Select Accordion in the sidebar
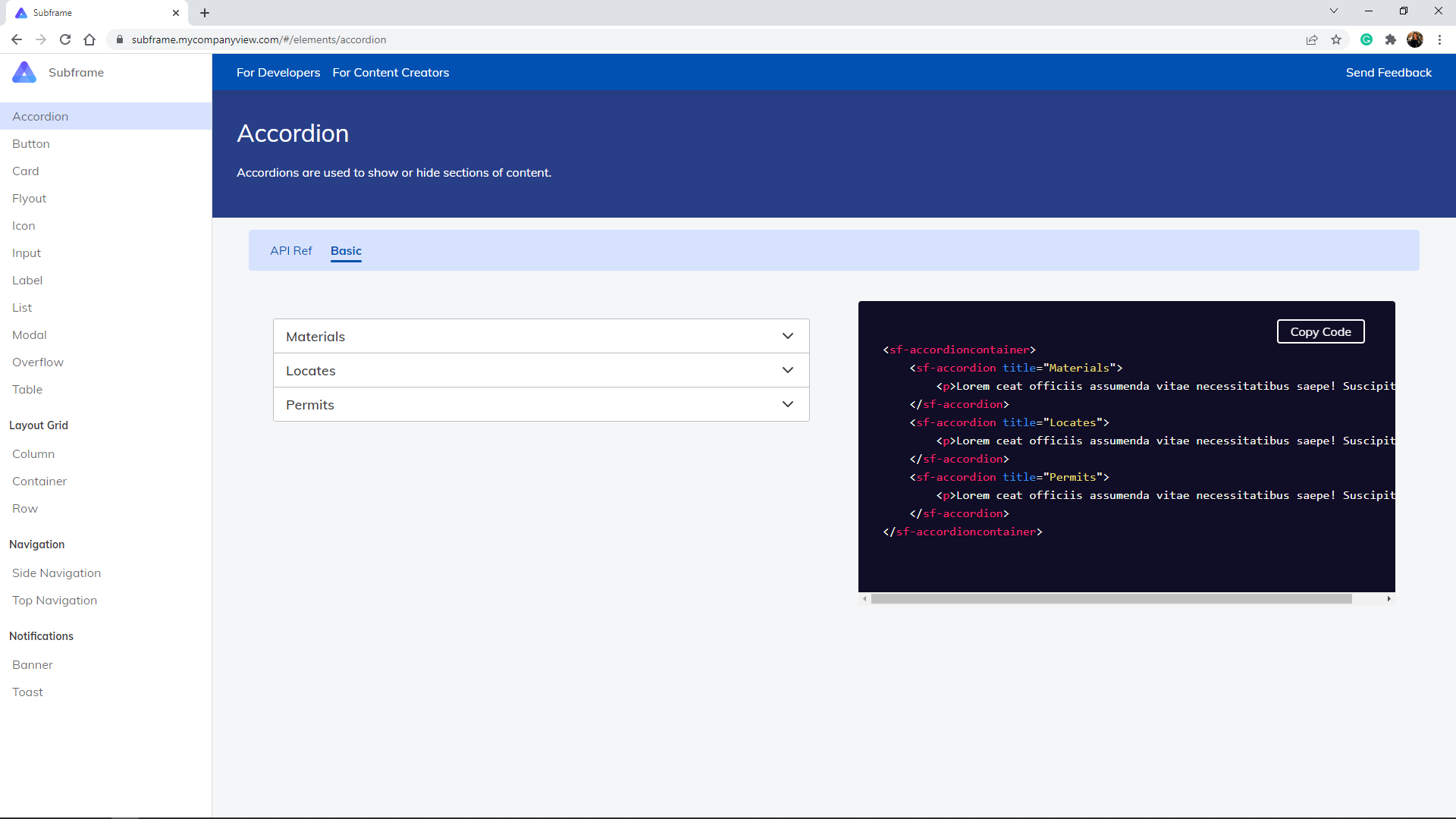Viewport: 1456px width, 819px height. [105, 116]
